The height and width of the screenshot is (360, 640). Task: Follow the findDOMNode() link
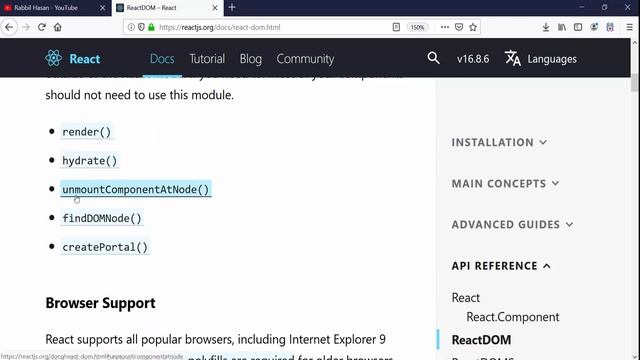pyautogui.click(x=102, y=218)
